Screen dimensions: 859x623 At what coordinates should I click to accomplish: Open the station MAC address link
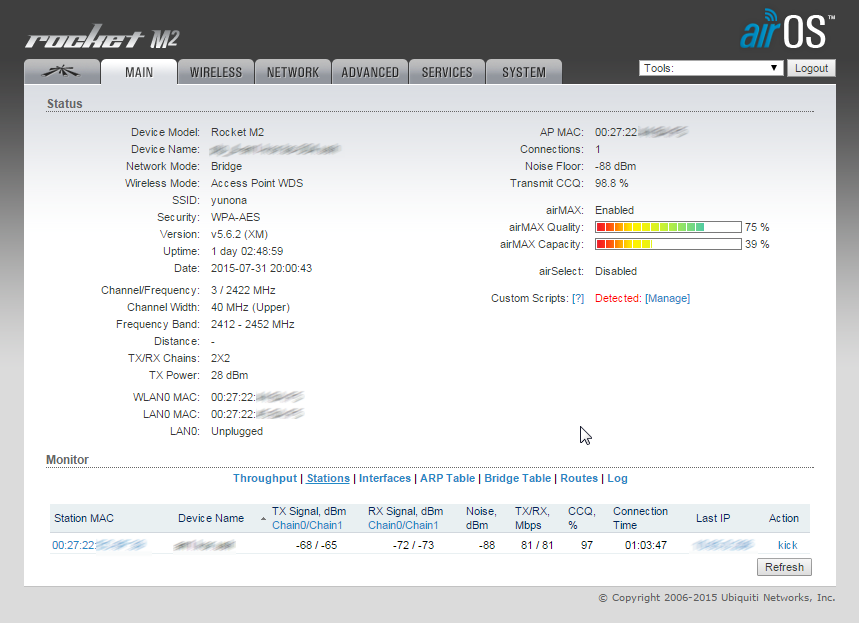pyautogui.click(x=98, y=545)
